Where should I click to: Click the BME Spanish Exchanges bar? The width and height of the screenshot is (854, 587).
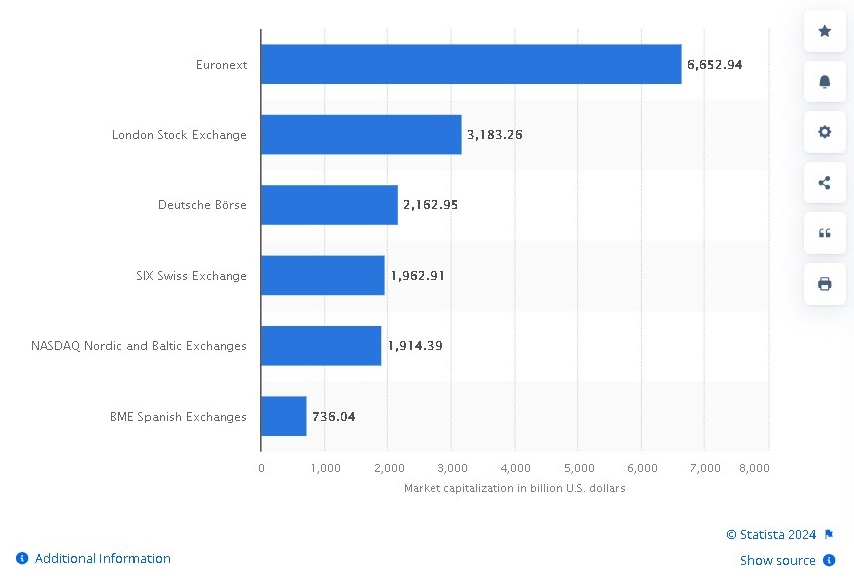283,416
